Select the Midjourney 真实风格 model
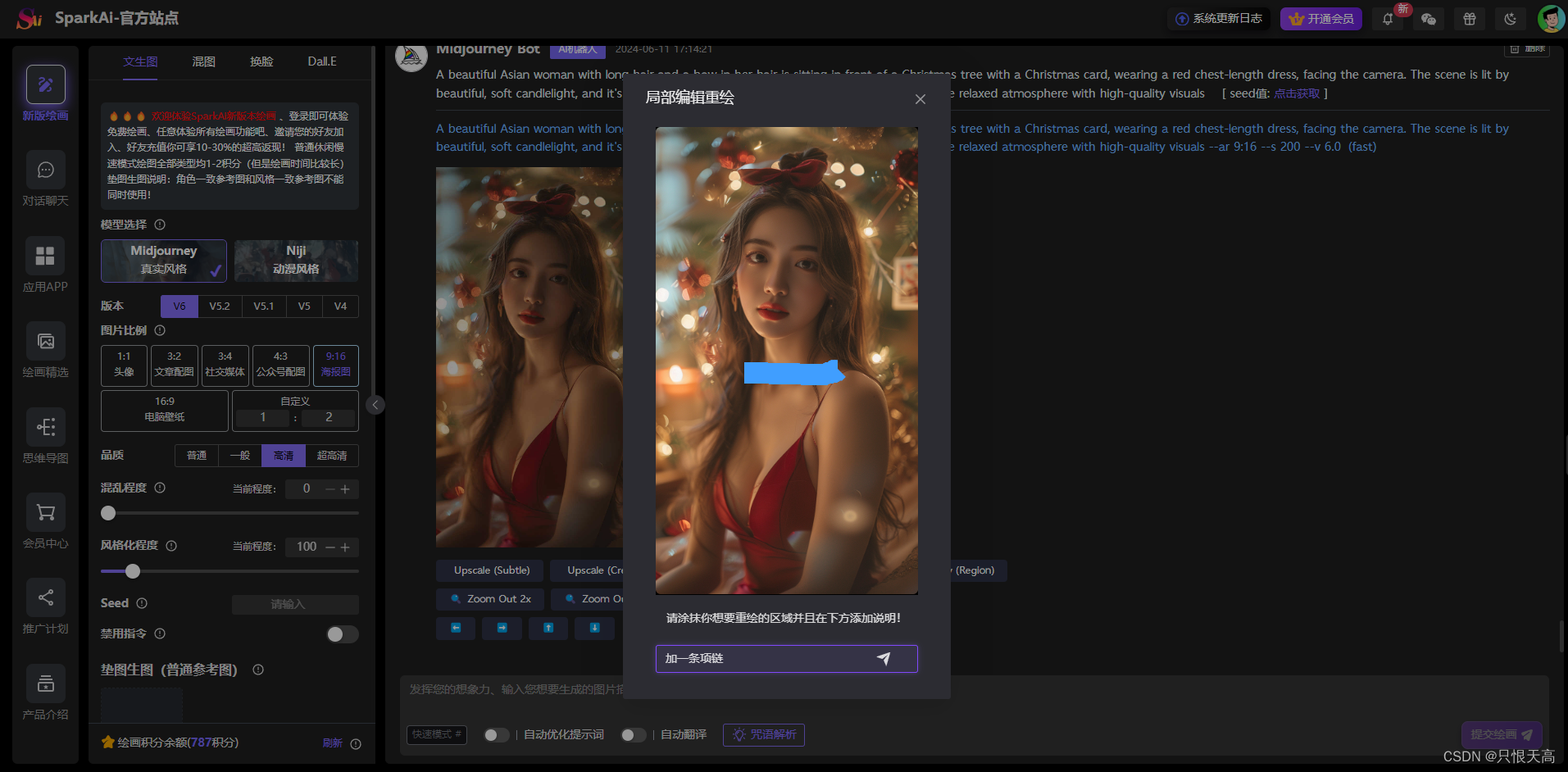The width and height of the screenshot is (1568, 772). [164, 260]
